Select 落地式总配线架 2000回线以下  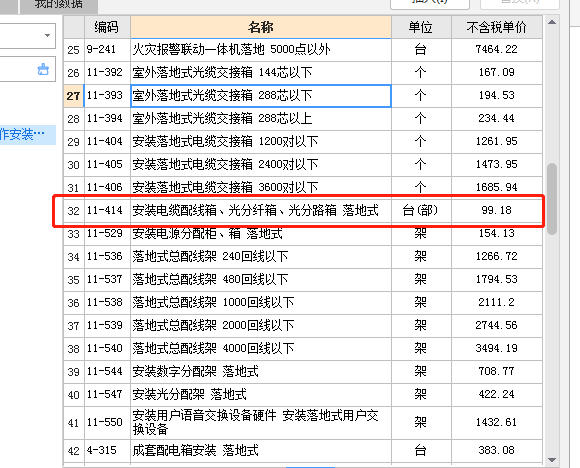pos(261,326)
